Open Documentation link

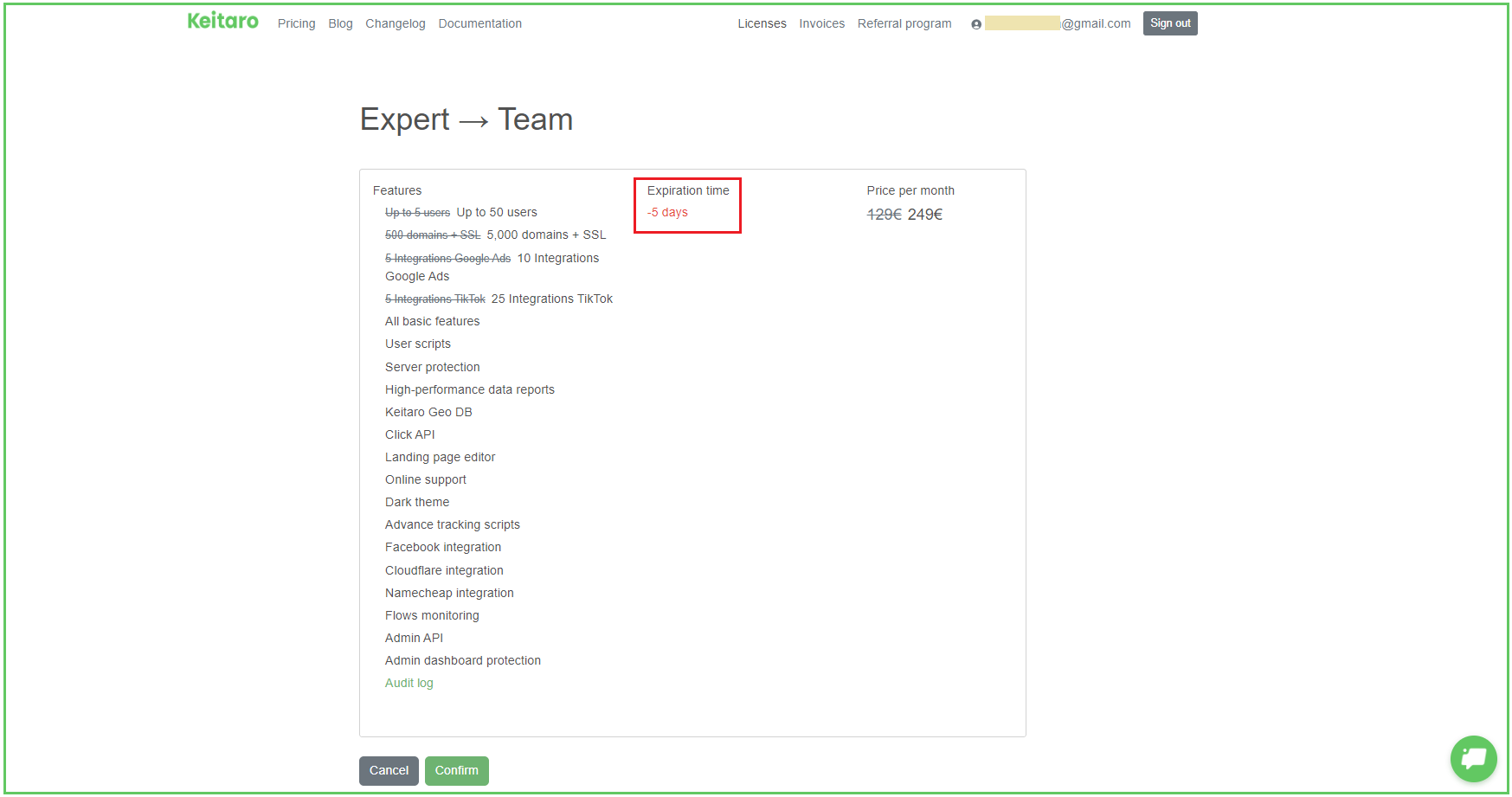pyautogui.click(x=479, y=23)
